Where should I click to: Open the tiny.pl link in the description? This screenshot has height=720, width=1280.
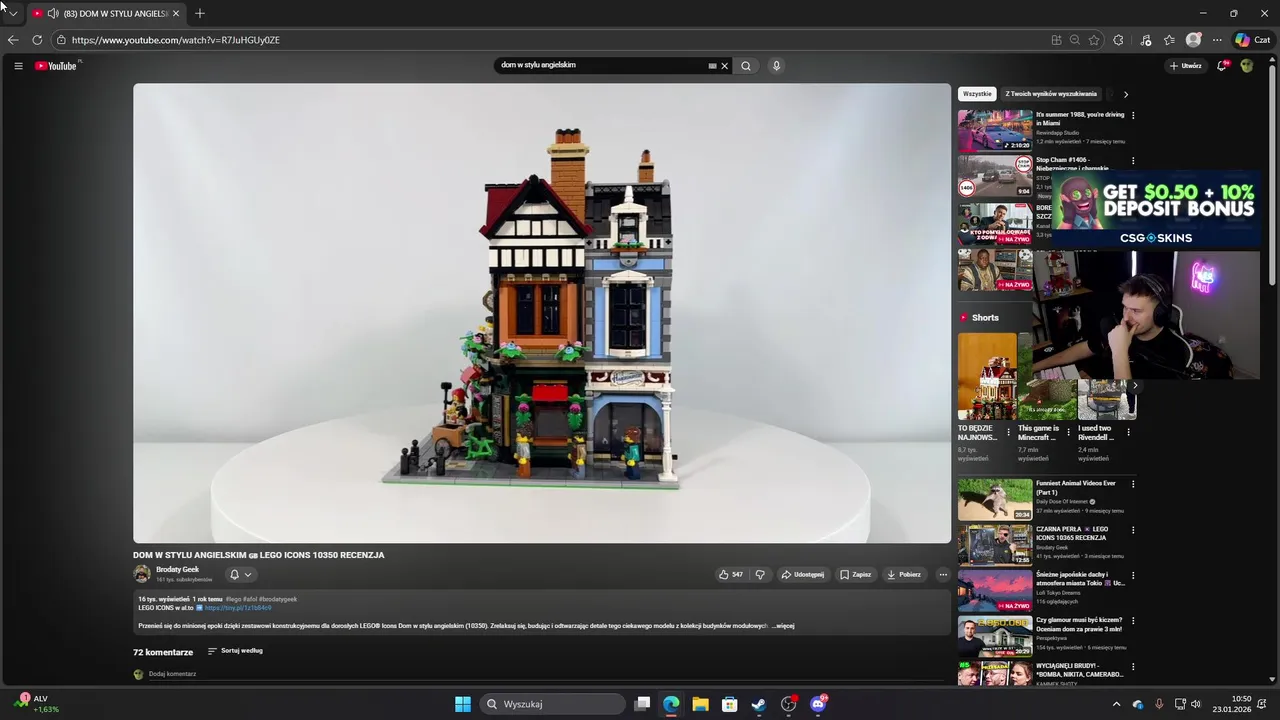click(x=238, y=608)
